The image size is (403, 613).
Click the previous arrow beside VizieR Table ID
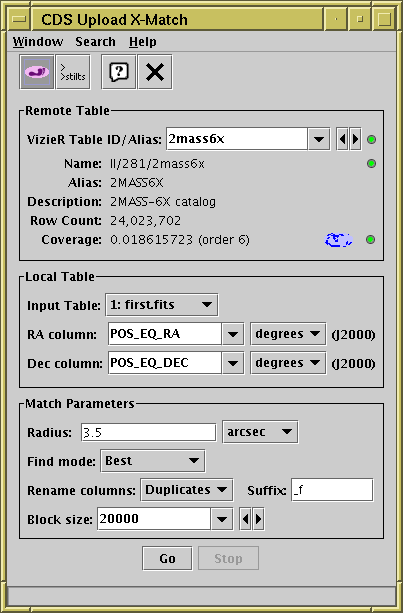pyautogui.click(x=342, y=139)
